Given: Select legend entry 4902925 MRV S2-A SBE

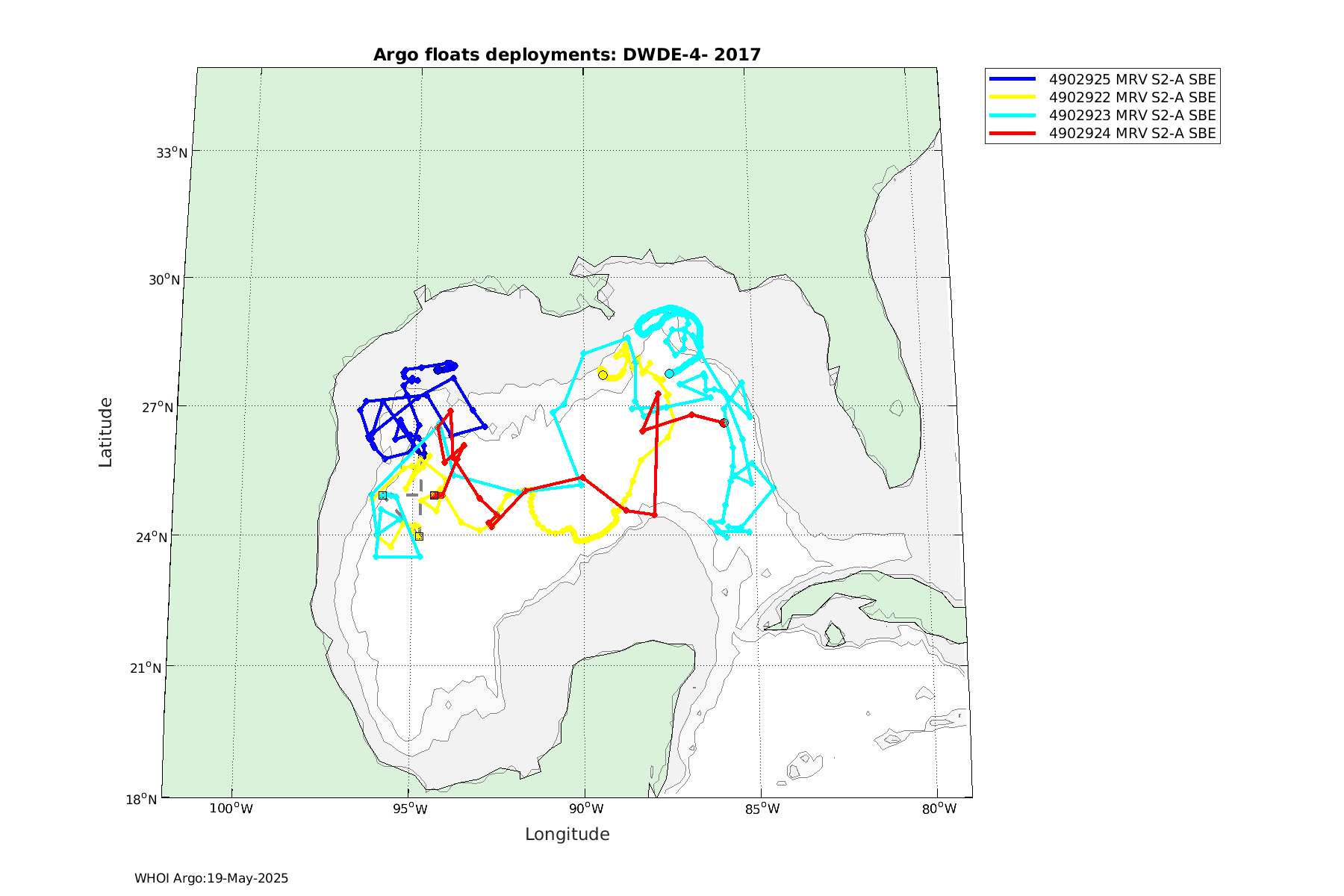Looking at the screenshot, I should point(1102,79).
